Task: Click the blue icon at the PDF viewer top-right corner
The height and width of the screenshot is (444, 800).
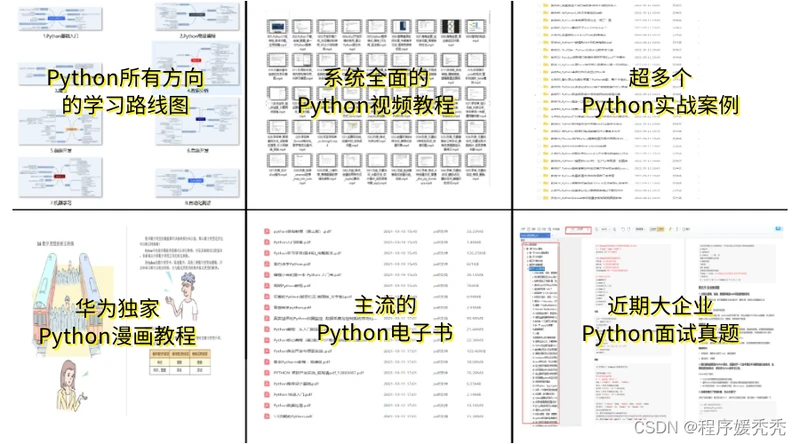Action: point(778,229)
